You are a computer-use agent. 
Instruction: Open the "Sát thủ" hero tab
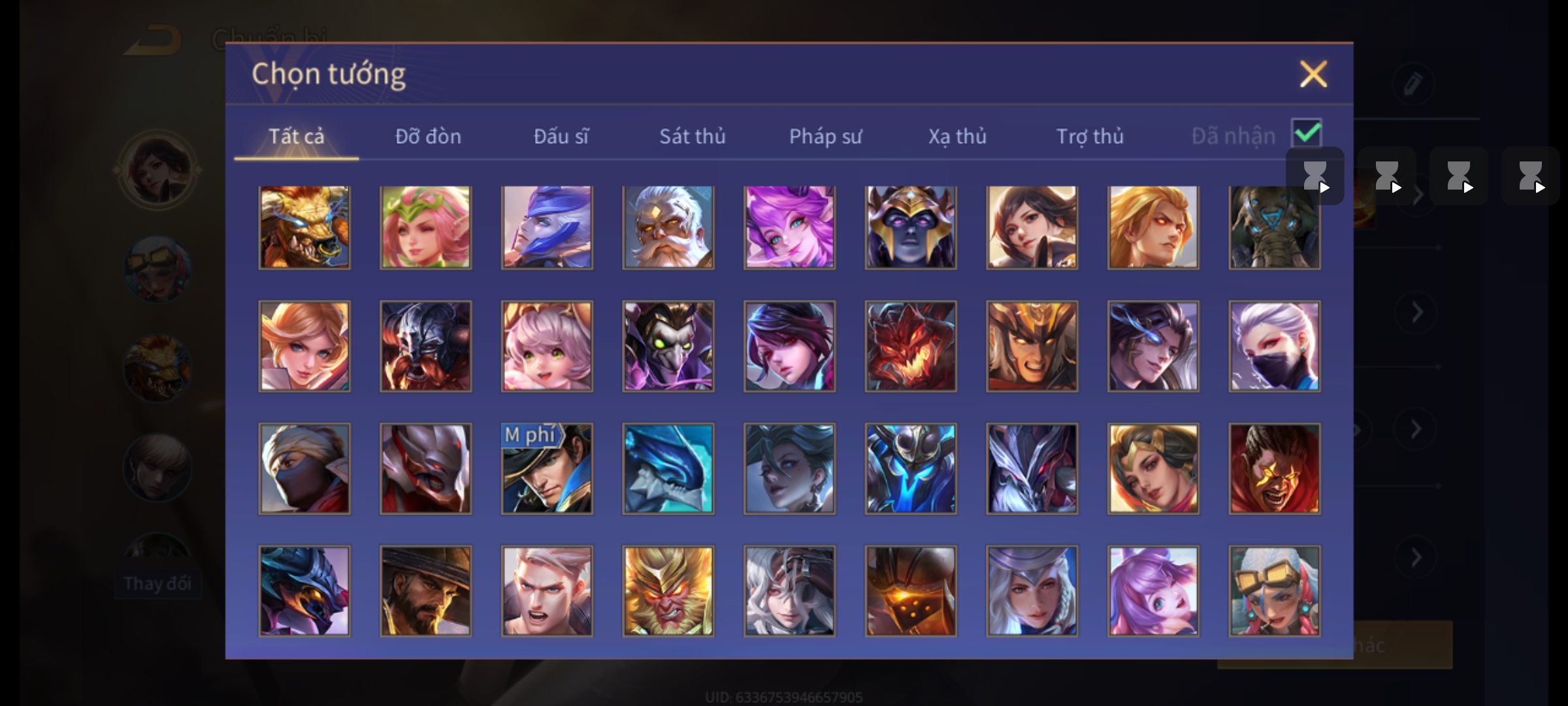(692, 136)
